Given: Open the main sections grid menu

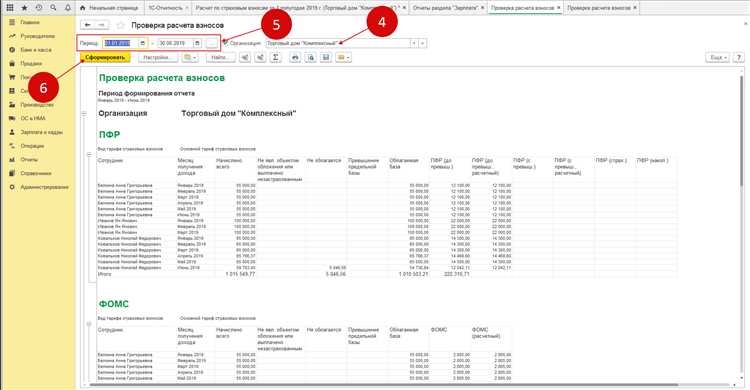Looking at the screenshot, I should [x=10, y=8].
